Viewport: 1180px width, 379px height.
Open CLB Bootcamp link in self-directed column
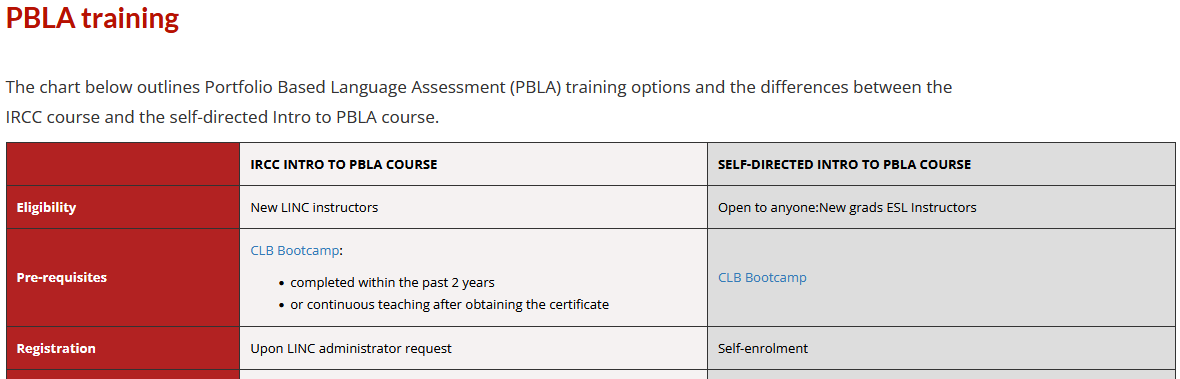762,277
